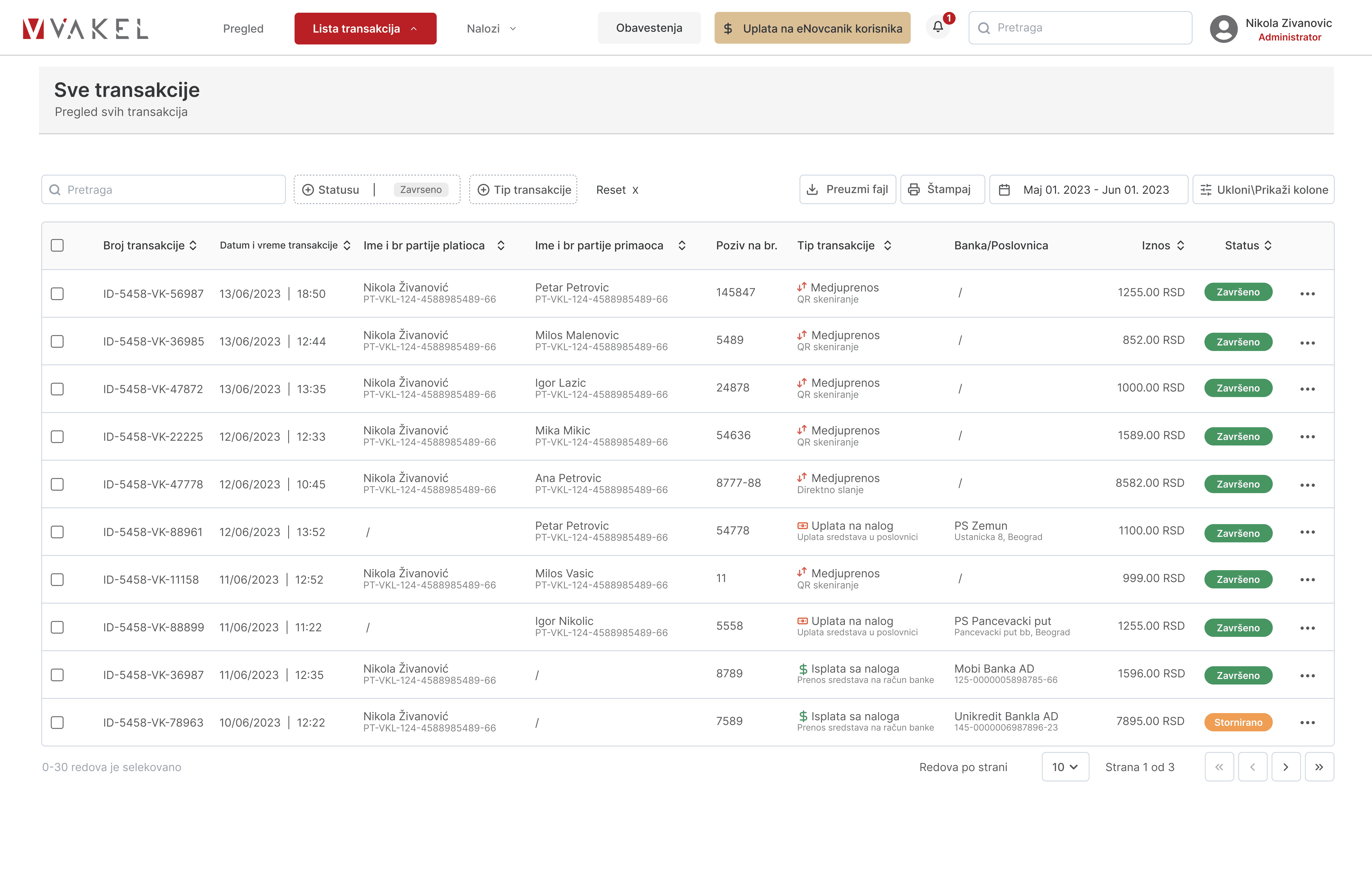Sort by Iznos column
The width and height of the screenshot is (1372, 887).
coord(1180,245)
